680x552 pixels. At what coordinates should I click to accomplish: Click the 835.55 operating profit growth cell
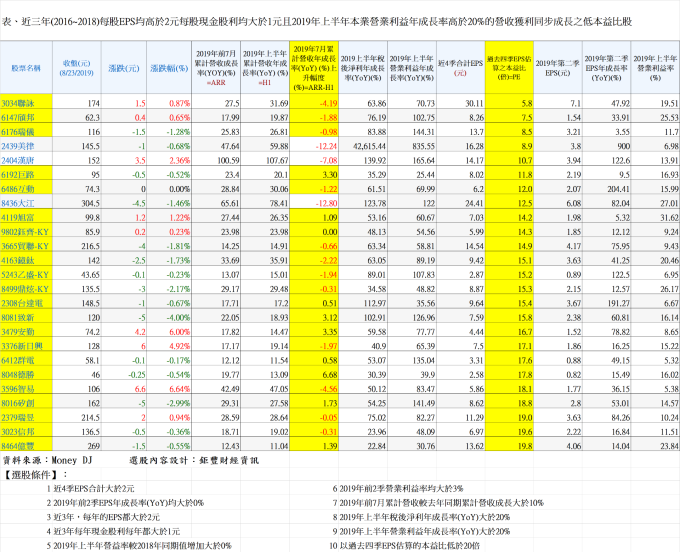pyautogui.click(x=423, y=146)
